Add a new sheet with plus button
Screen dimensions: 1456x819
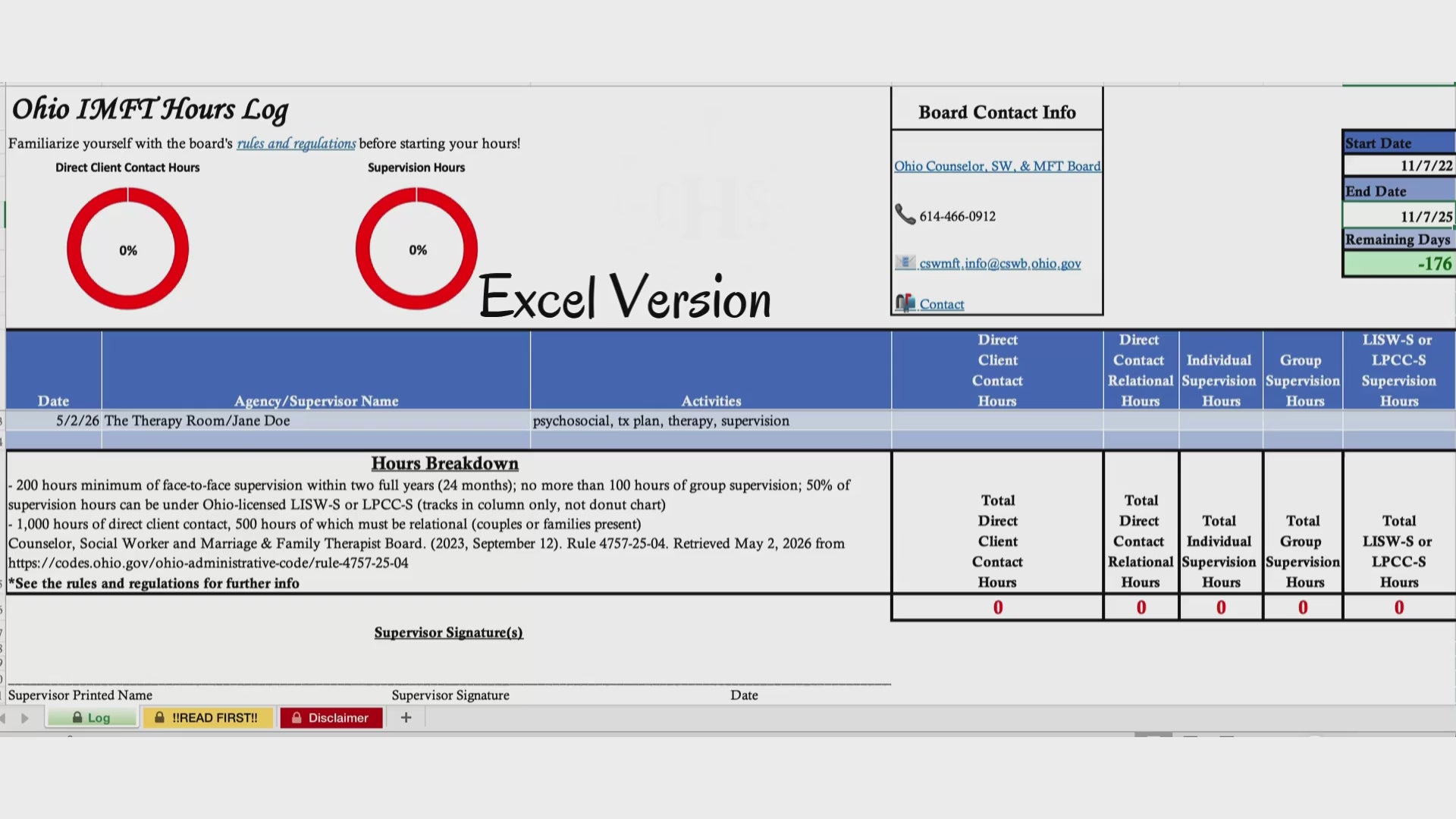(406, 717)
